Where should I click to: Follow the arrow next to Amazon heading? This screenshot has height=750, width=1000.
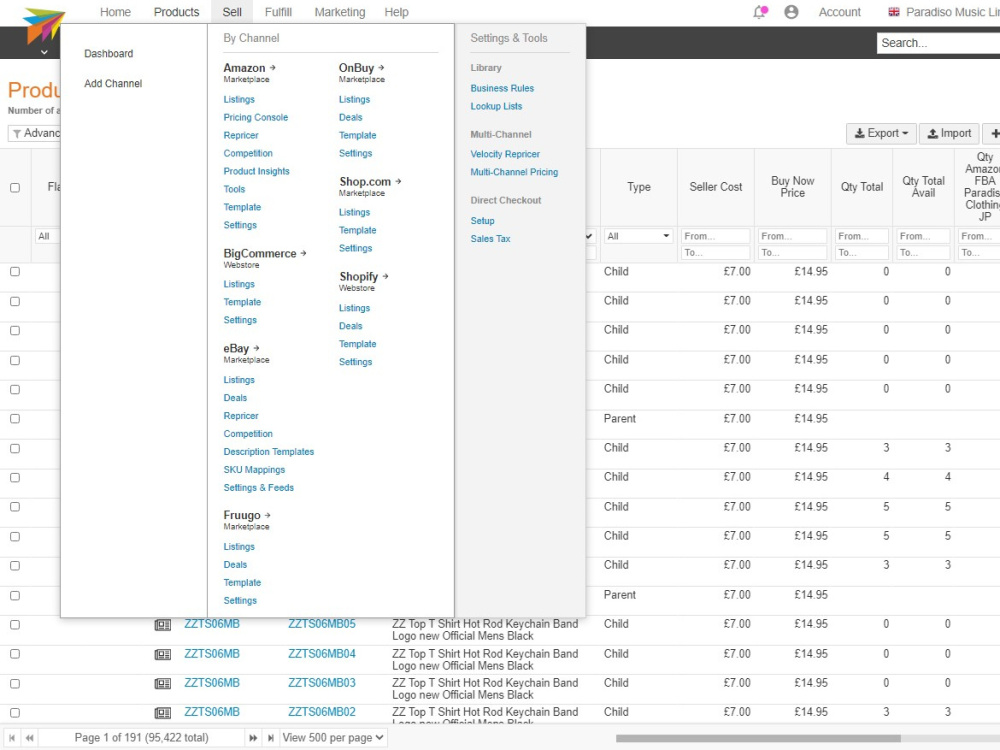272,67
